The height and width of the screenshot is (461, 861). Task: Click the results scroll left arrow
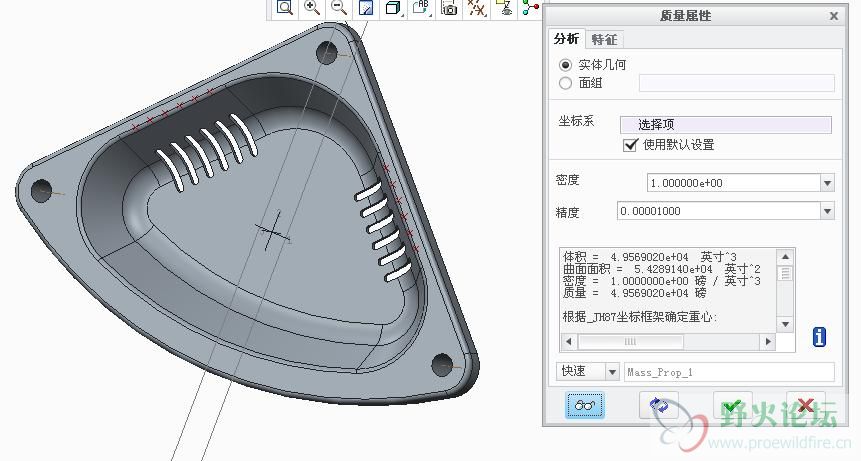coord(568,341)
